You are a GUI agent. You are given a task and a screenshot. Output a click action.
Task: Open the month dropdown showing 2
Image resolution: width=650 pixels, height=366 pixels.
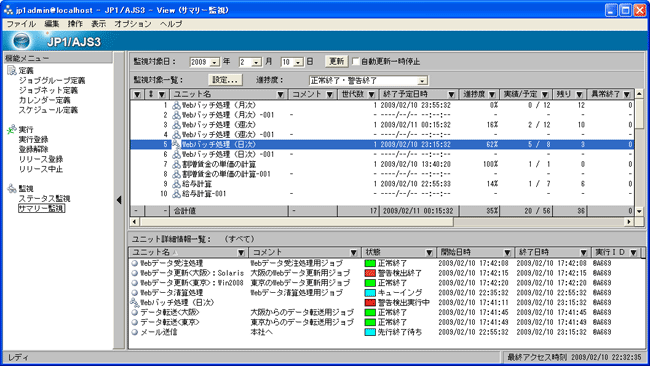pyautogui.click(x=257, y=62)
